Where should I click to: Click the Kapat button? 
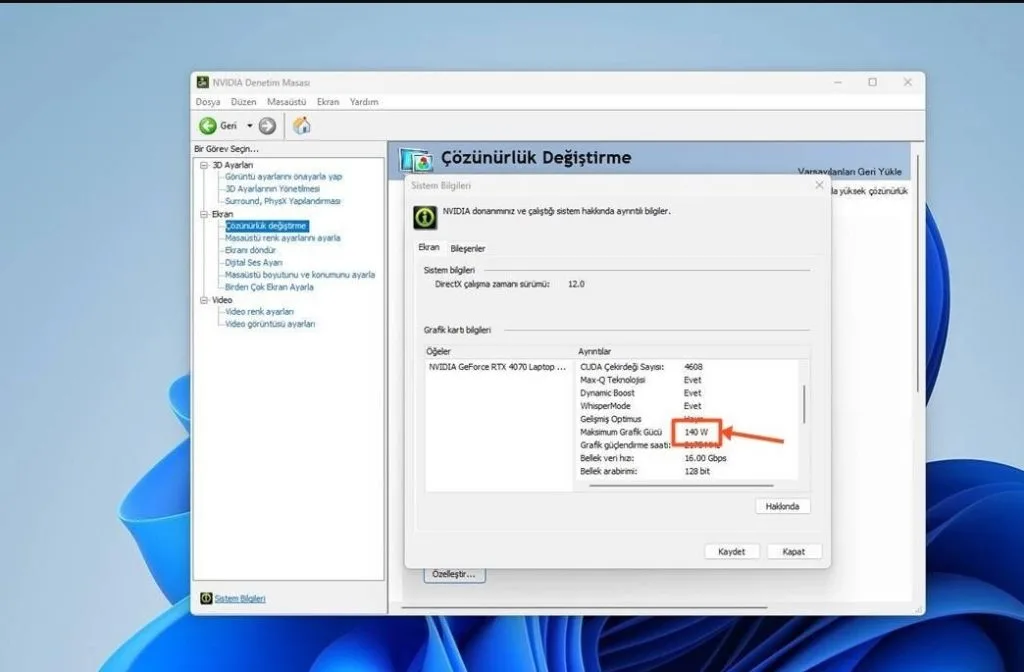click(x=793, y=552)
